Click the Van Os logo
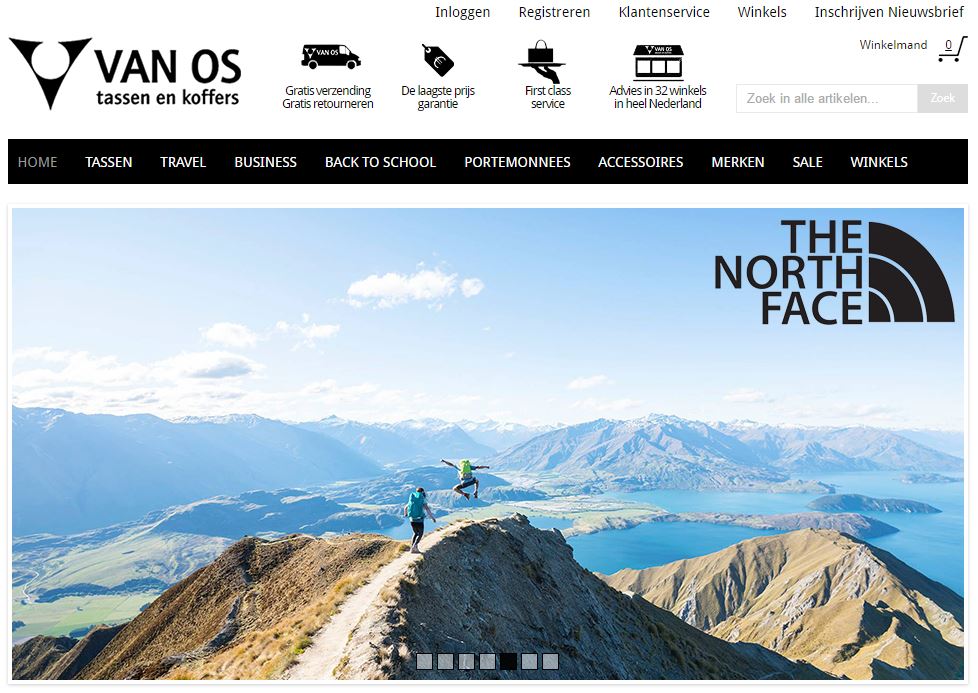Screen dimensions: 978x693 coord(125,74)
